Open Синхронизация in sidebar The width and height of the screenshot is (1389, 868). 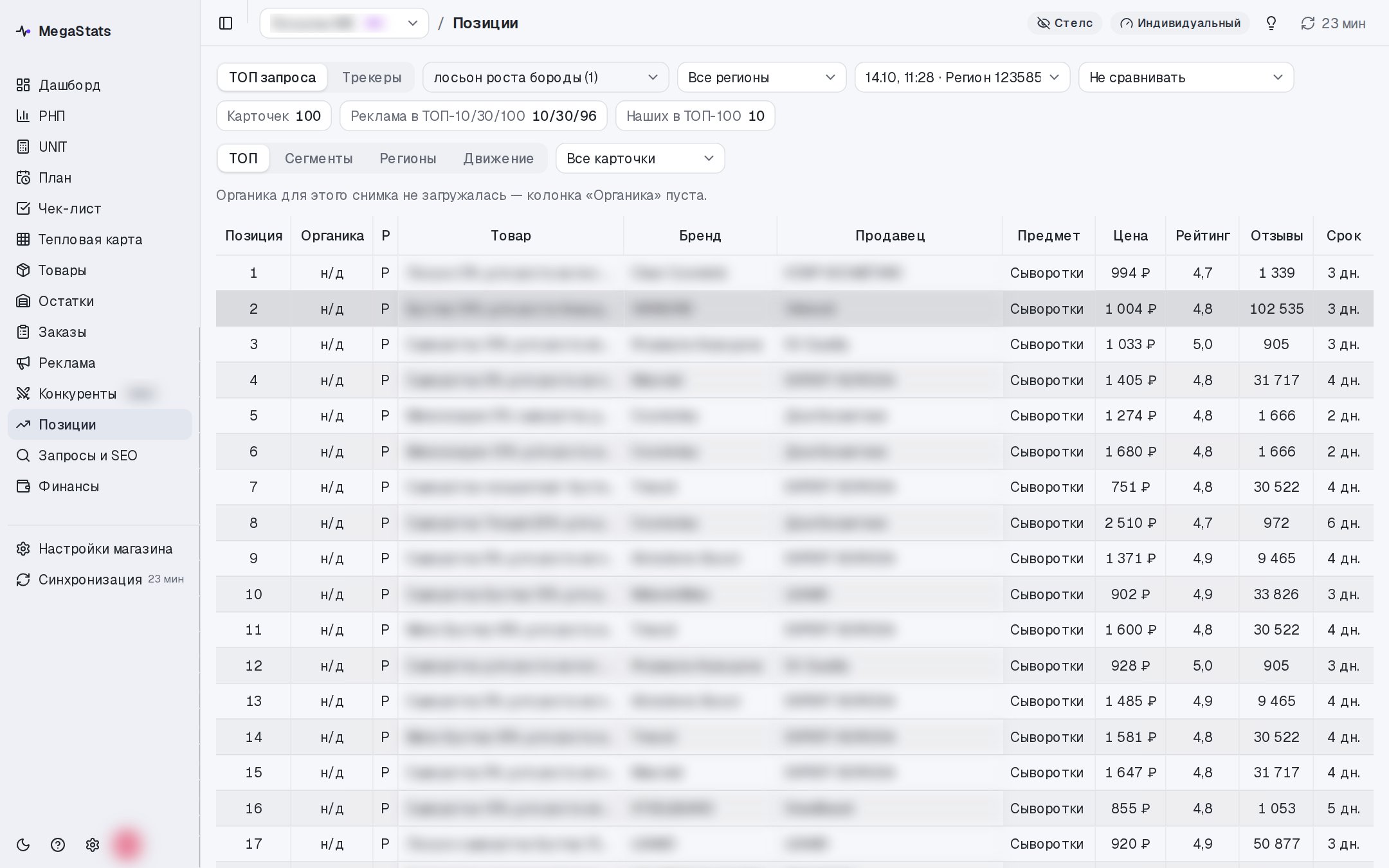point(100,579)
